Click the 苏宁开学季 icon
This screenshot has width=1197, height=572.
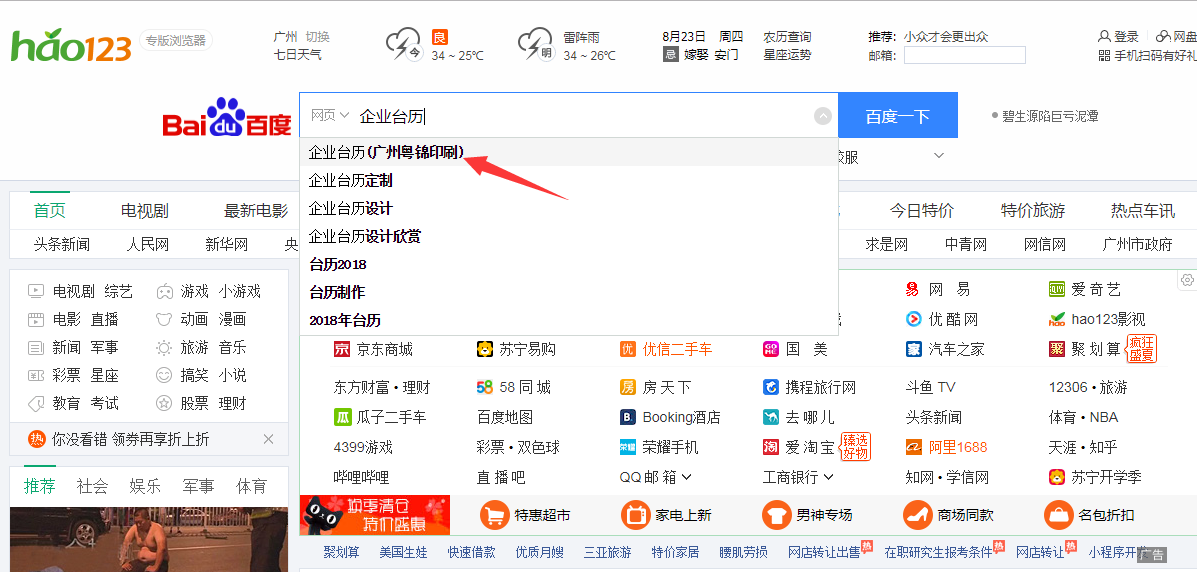click(1057, 477)
